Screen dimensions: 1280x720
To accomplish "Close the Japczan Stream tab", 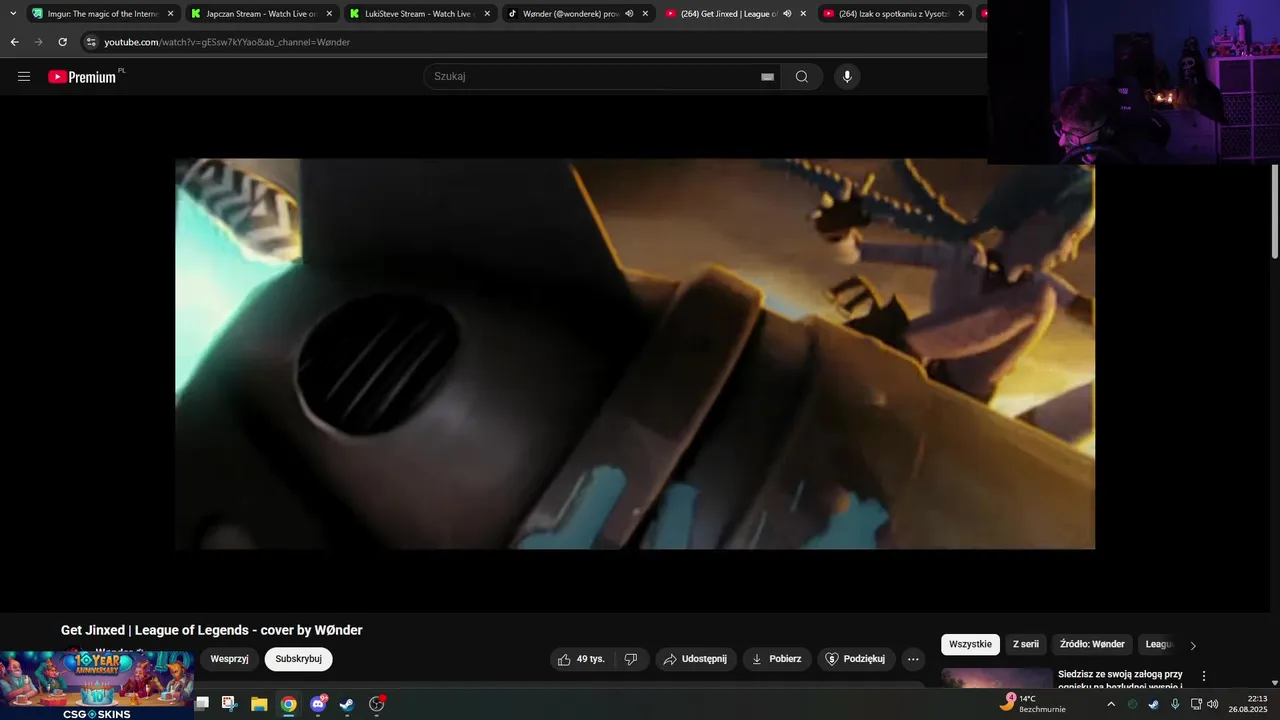I will pyautogui.click(x=328, y=14).
